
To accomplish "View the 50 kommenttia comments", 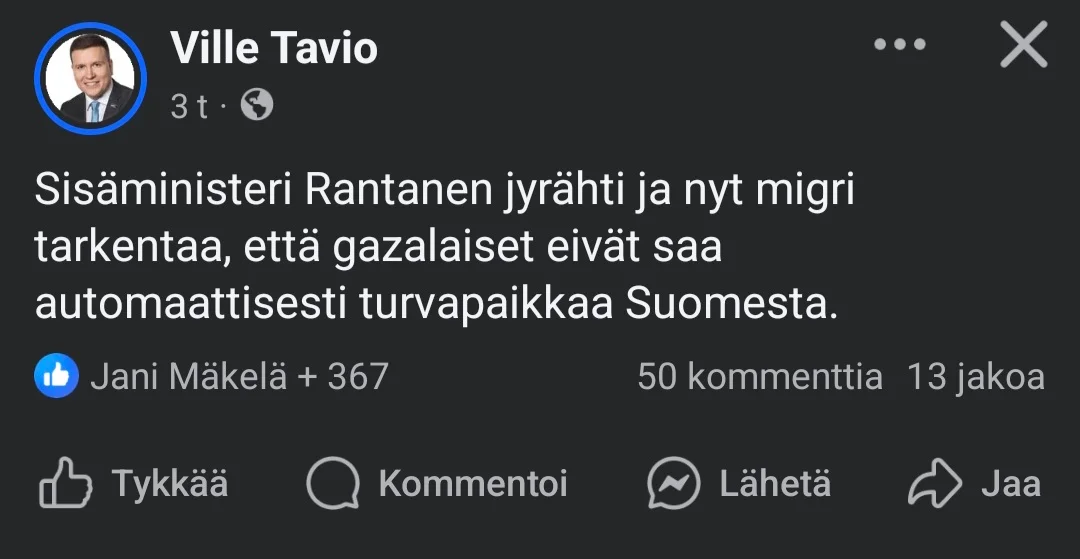I will 760,377.
